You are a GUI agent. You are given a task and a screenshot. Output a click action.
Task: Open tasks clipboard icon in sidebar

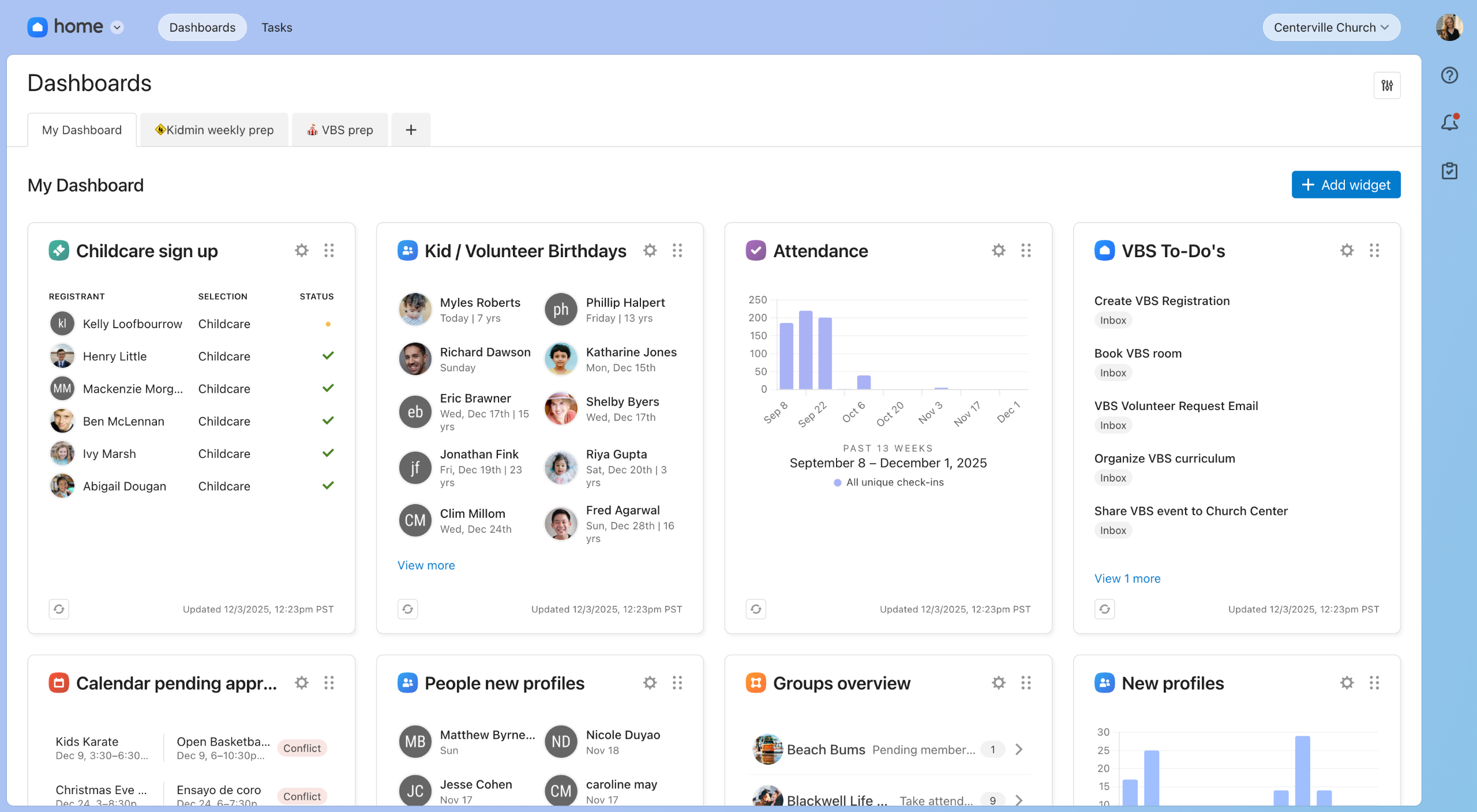(1449, 171)
